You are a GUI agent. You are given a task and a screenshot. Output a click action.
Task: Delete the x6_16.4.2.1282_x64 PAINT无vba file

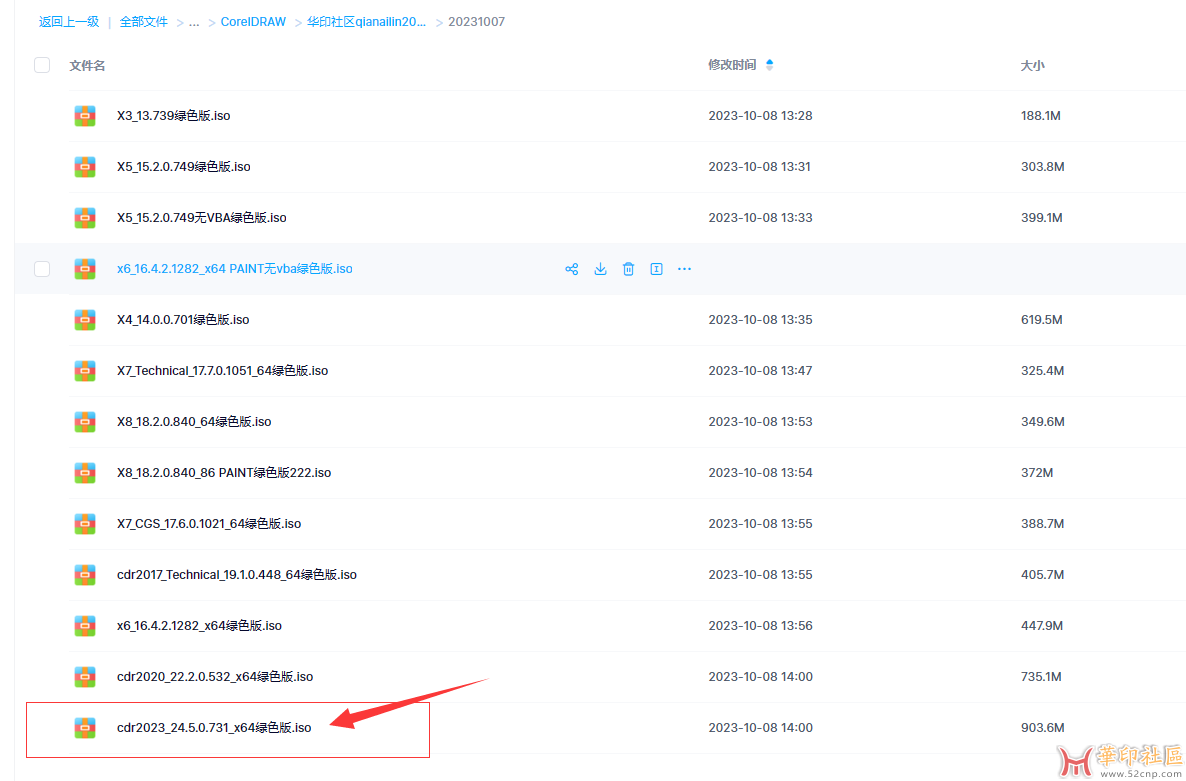[628, 269]
